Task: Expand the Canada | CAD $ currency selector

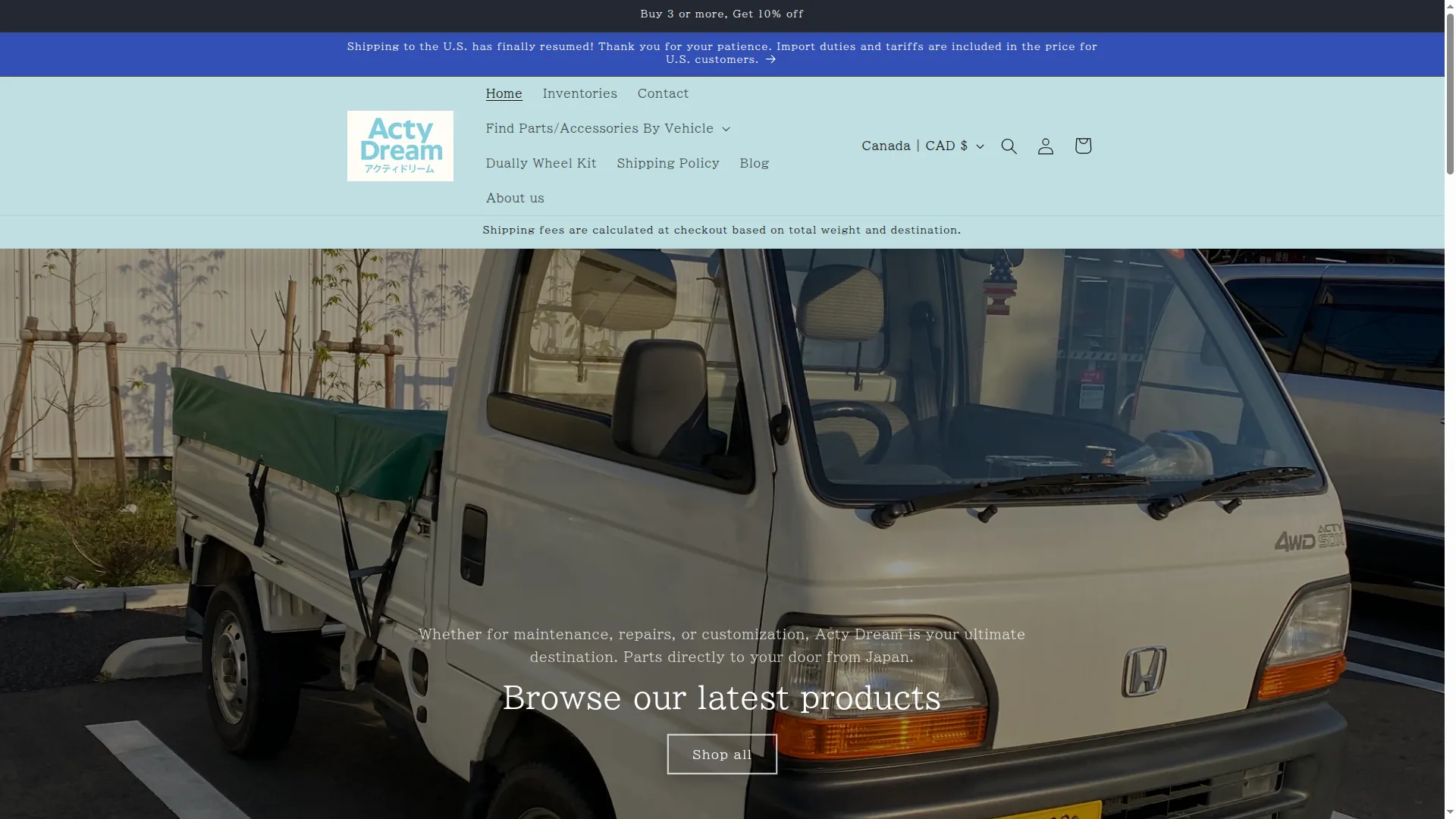Action: [x=922, y=146]
